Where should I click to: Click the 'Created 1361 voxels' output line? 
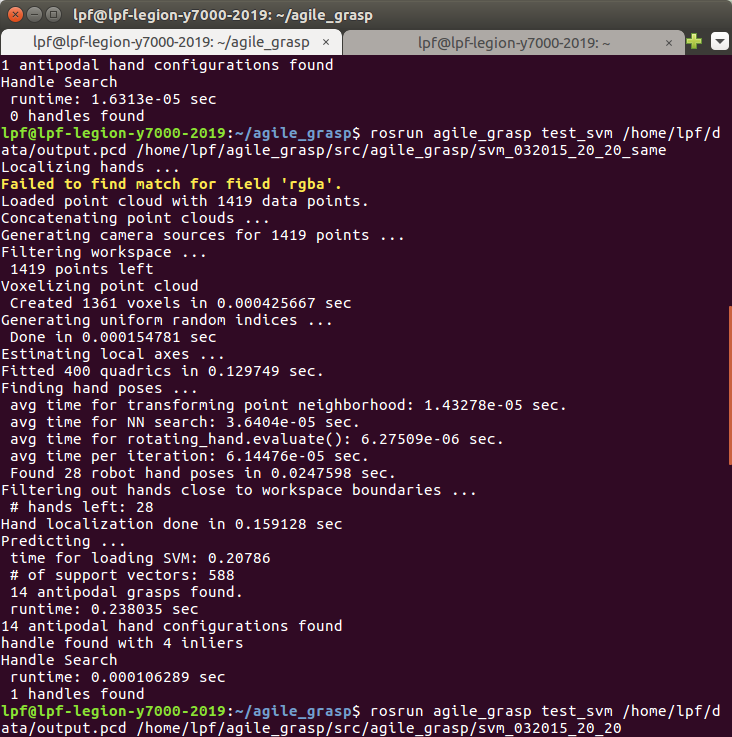click(181, 303)
